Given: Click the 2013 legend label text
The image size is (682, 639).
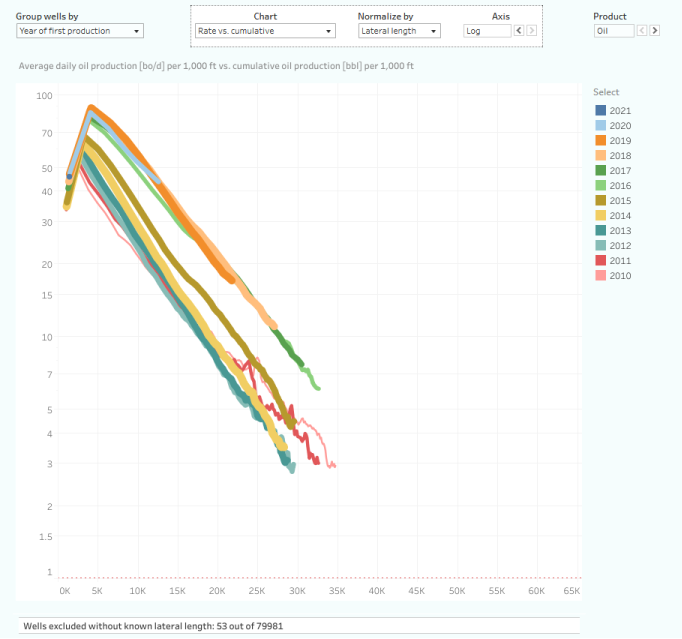Looking at the screenshot, I should click(x=620, y=231).
